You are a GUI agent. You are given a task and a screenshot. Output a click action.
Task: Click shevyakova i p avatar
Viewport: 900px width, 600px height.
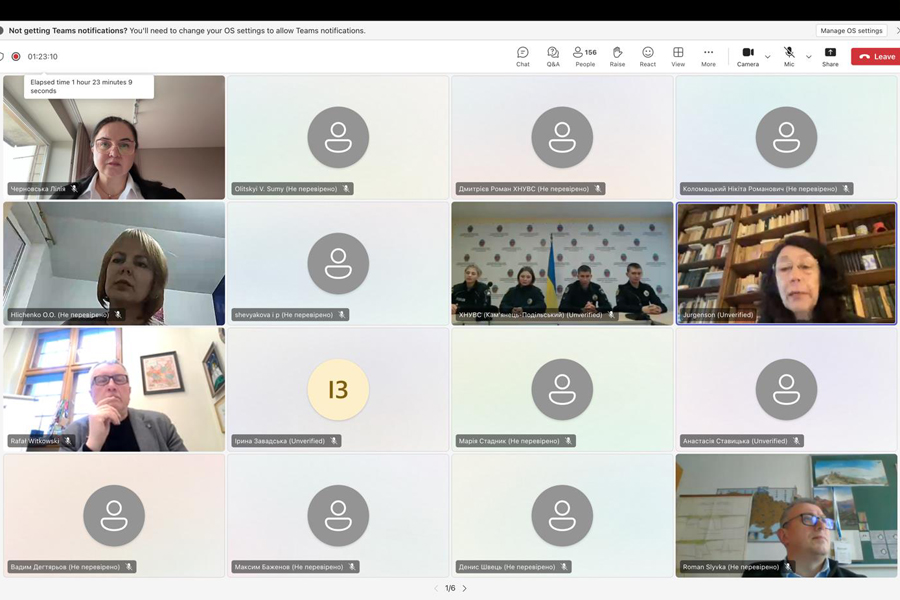pyautogui.click(x=338, y=263)
